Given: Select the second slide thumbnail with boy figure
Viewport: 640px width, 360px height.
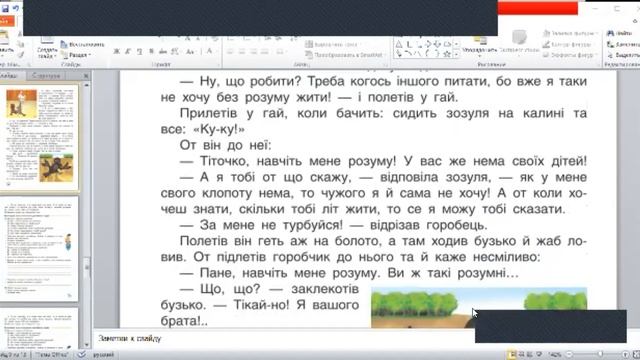Looking at the screenshot, I should pos(39,249).
